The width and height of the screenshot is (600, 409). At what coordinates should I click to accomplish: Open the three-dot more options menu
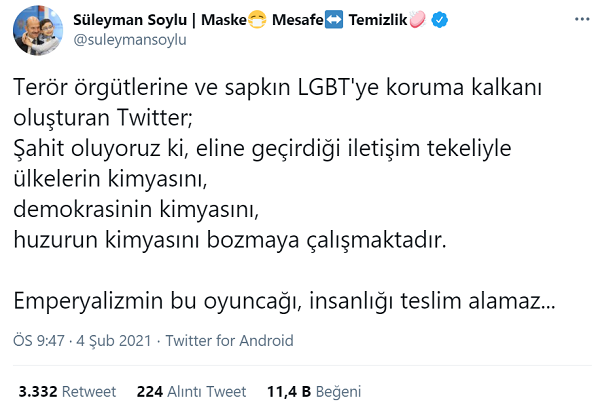[582, 19]
